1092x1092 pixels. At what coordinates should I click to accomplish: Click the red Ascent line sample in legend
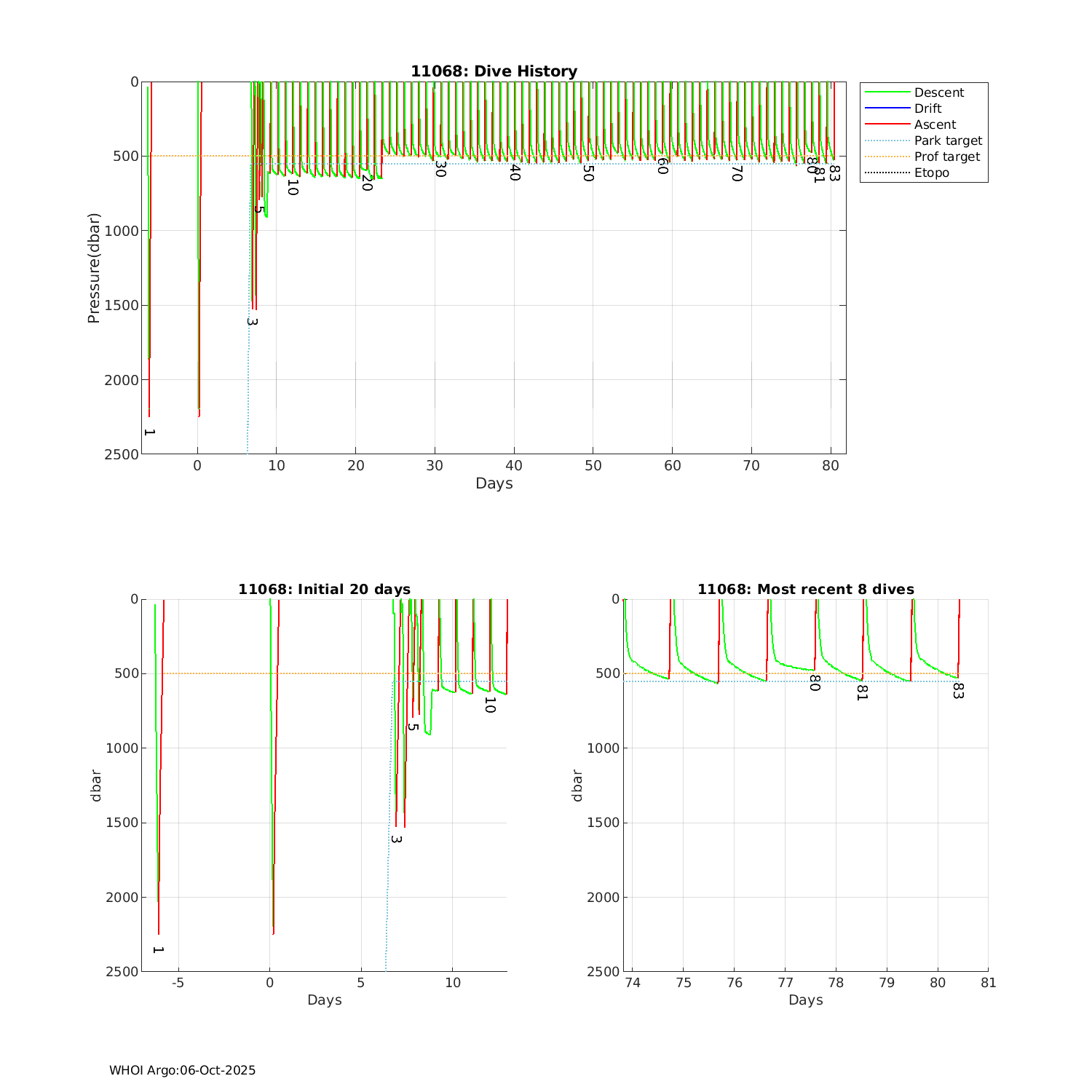[x=887, y=124]
